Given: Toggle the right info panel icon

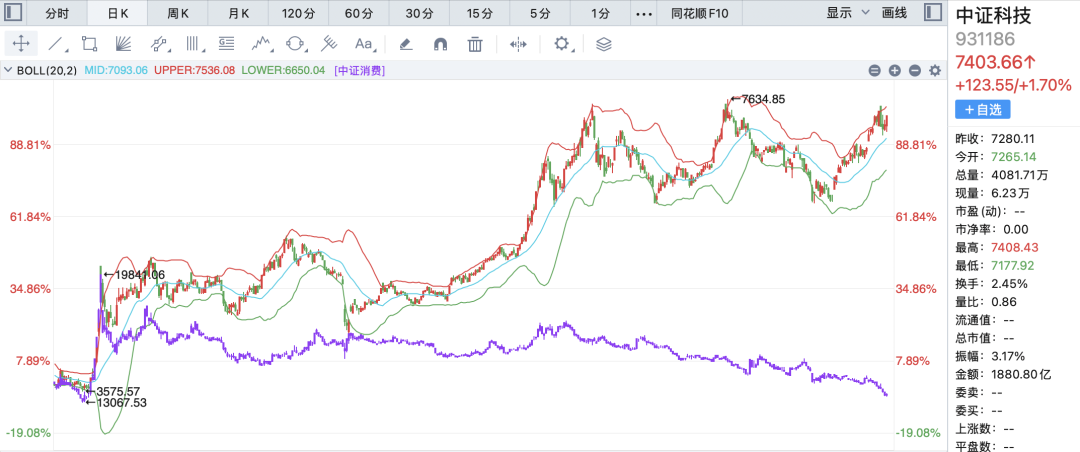Looking at the screenshot, I should [x=933, y=12].
